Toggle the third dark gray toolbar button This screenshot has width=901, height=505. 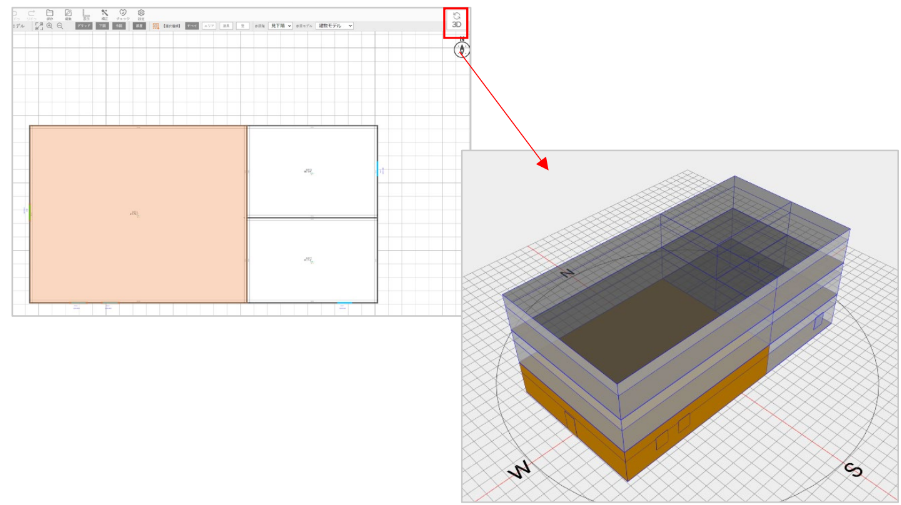(118, 26)
